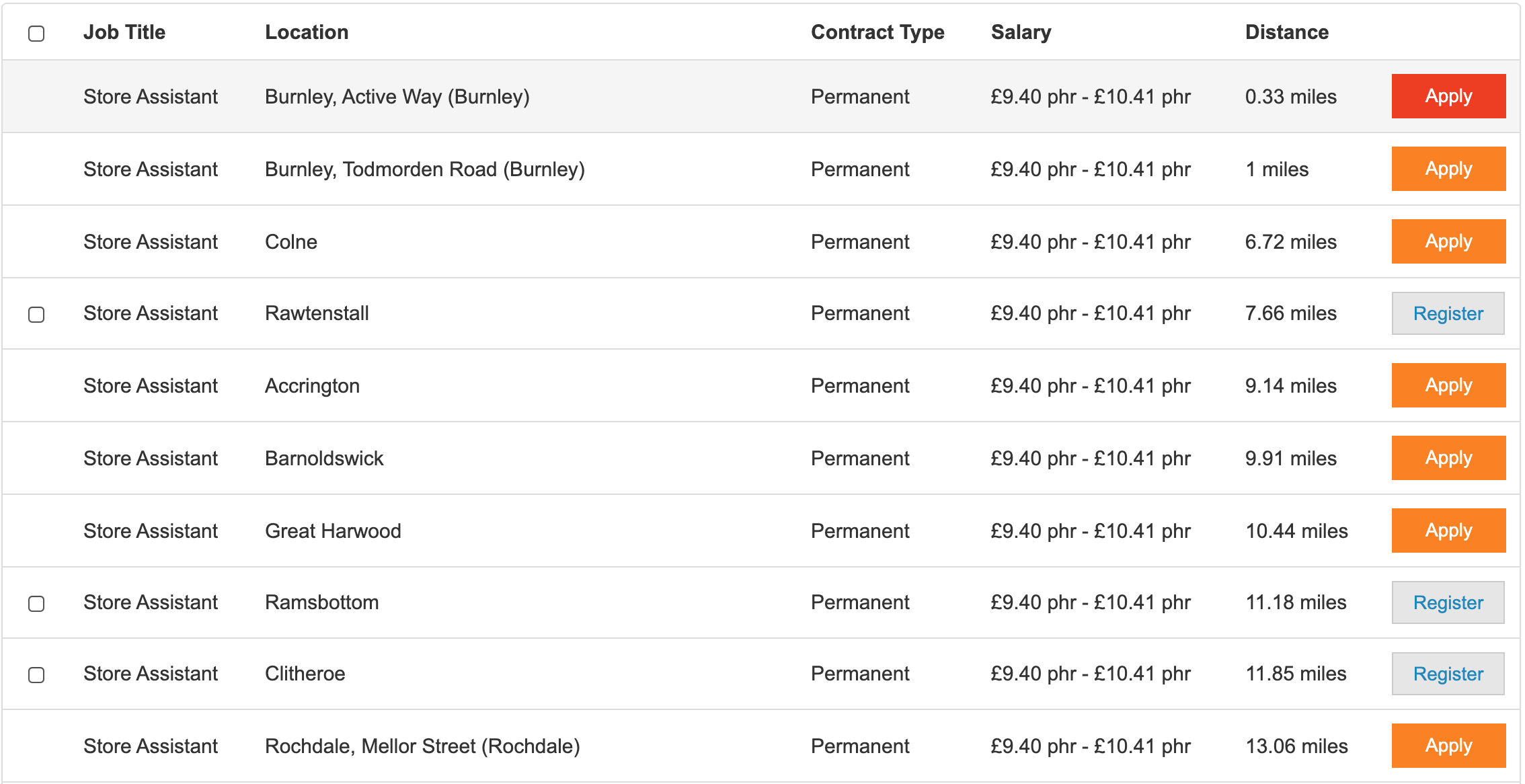
Task: Apply for the Colne store job
Action: point(1448,241)
